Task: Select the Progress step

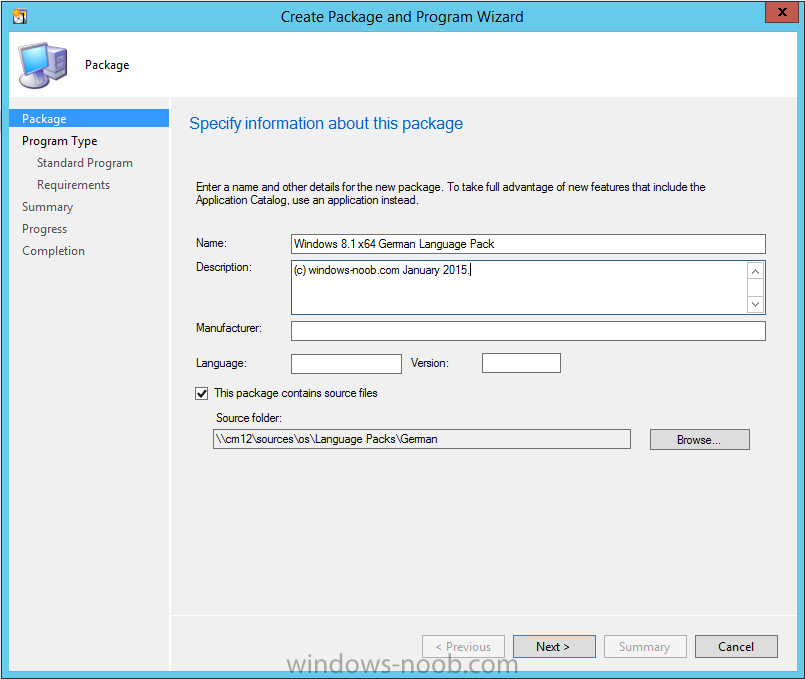Action: point(44,229)
